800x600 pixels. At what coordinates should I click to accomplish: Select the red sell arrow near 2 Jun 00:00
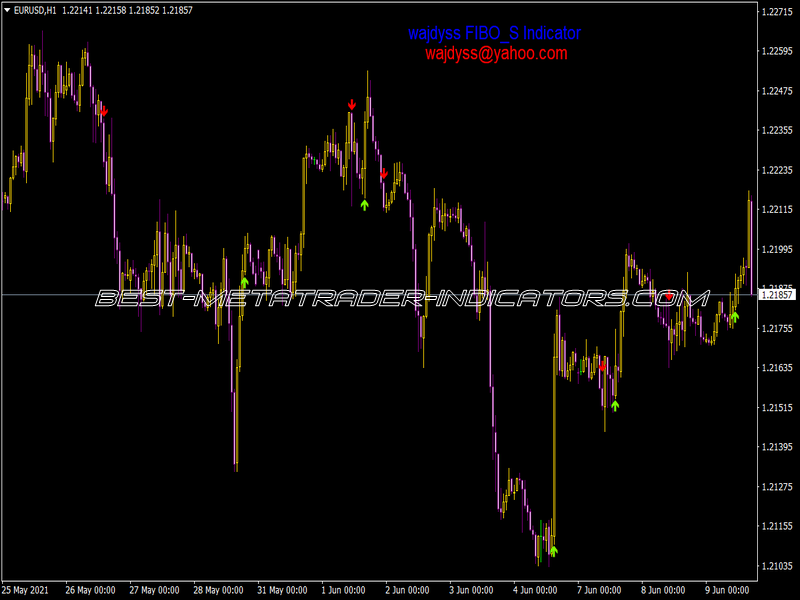(384, 174)
